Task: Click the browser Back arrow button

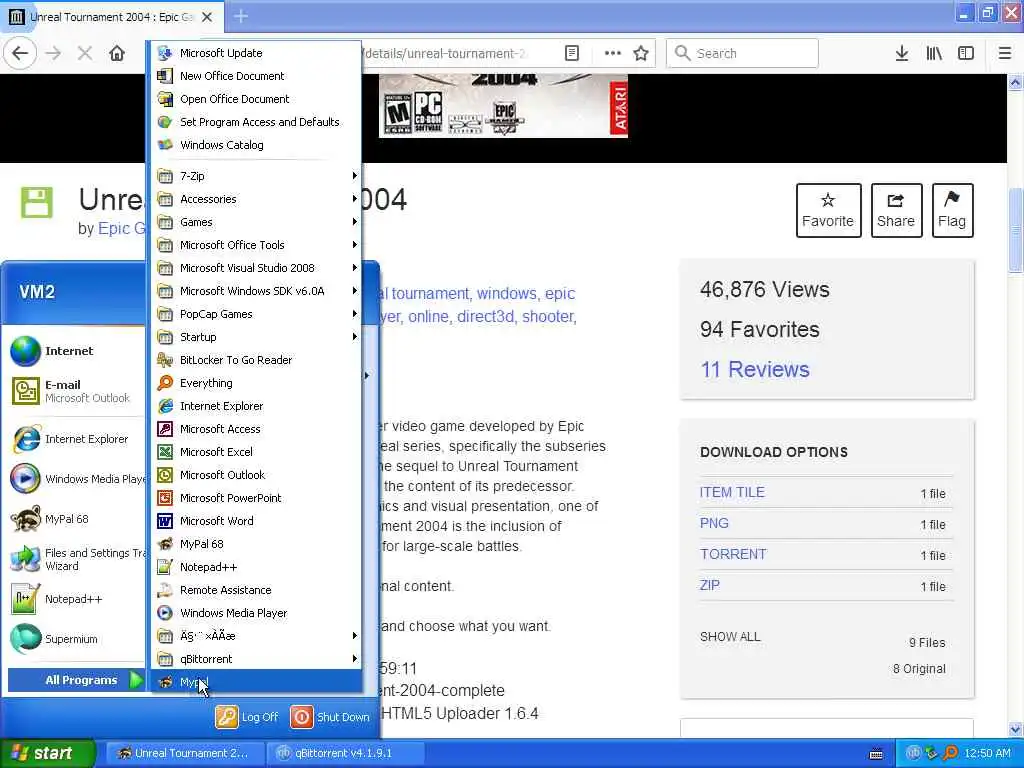Action: (20, 53)
